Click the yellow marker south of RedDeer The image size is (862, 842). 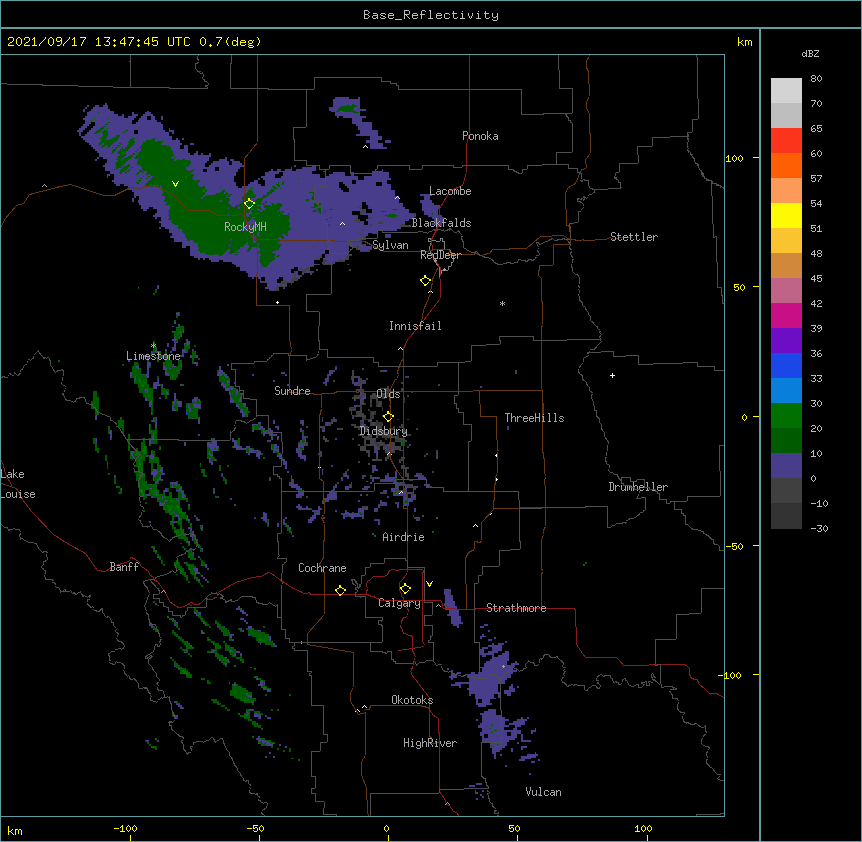point(425,281)
